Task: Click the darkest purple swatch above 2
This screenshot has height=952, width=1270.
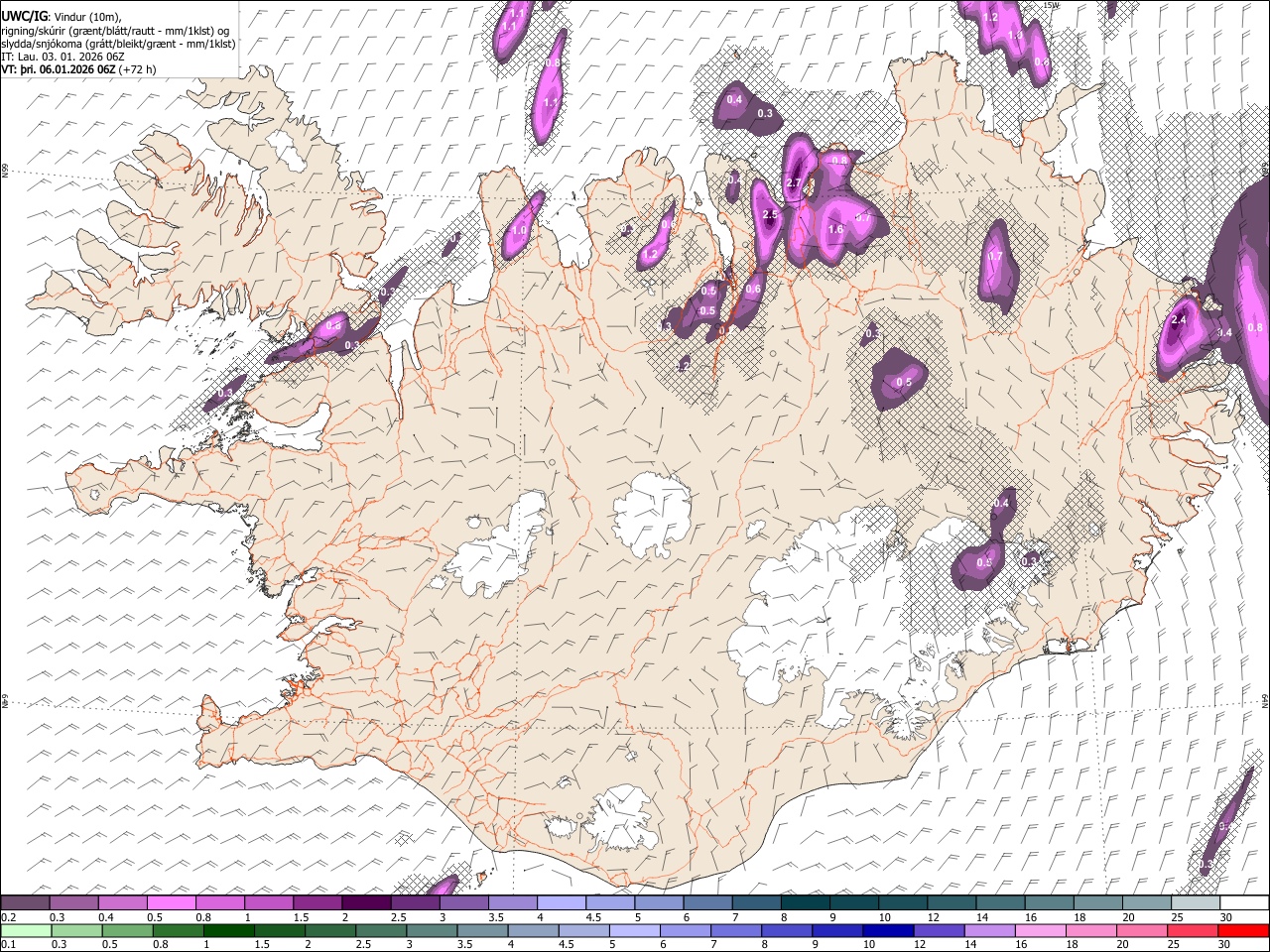Action: (366, 902)
